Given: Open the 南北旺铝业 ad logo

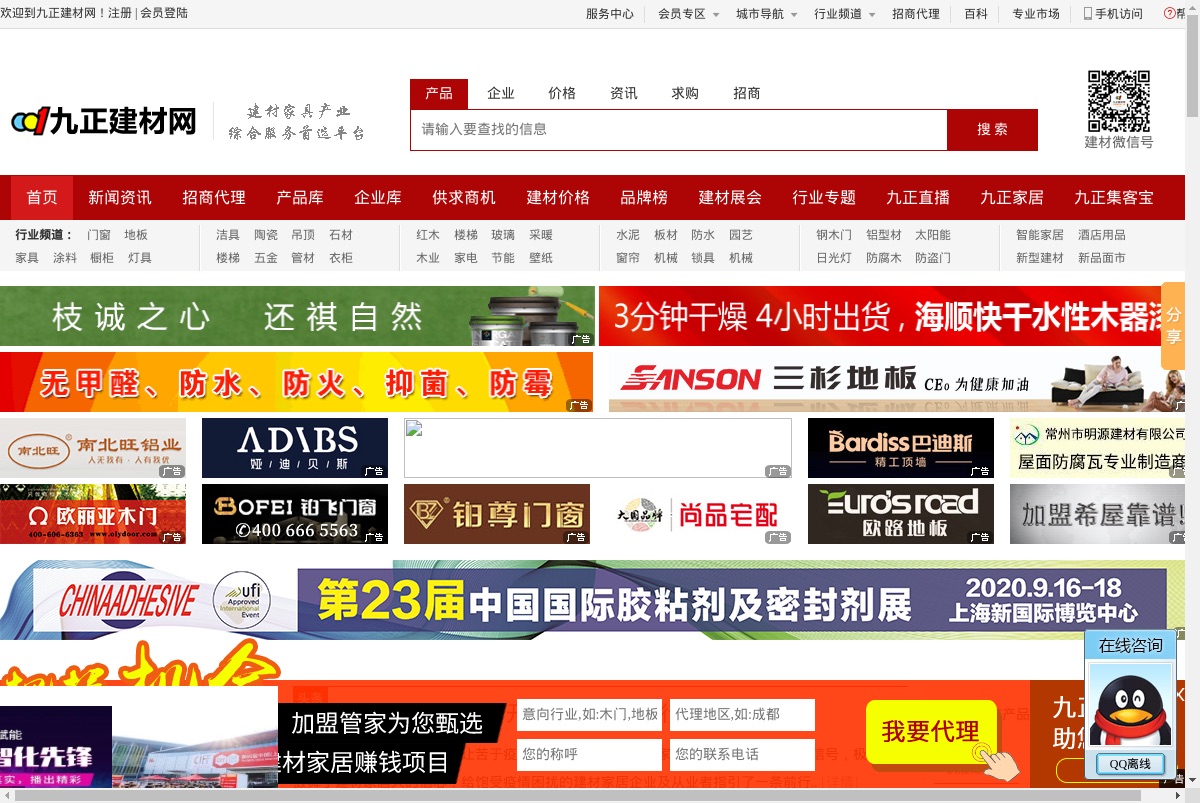Looking at the screenshot, I should click(x=93, y=448).
